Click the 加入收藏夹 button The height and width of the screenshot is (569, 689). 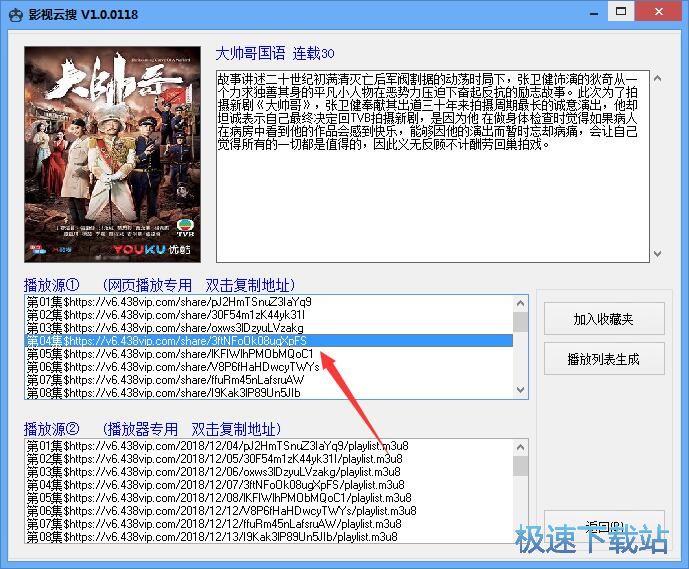pos(604,319)
